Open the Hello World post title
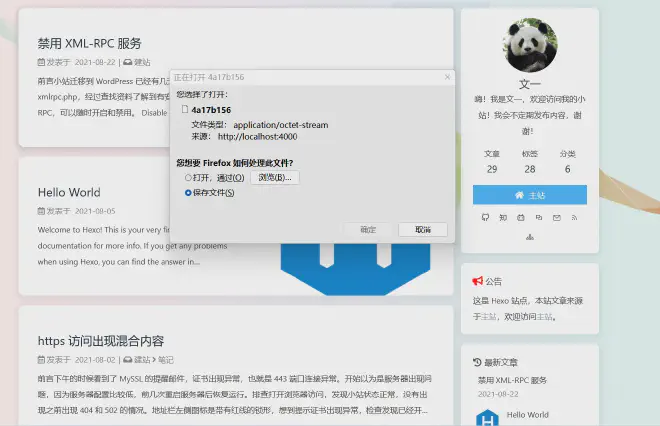 pyautogui.click(x=69, y=192)
